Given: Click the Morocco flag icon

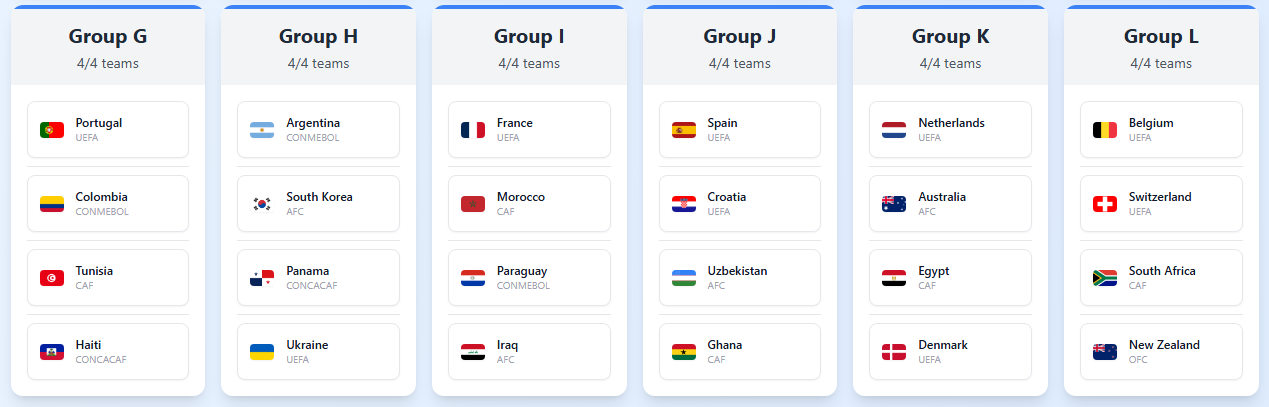Looking at the screenshot, I should (x=473, y=204).
